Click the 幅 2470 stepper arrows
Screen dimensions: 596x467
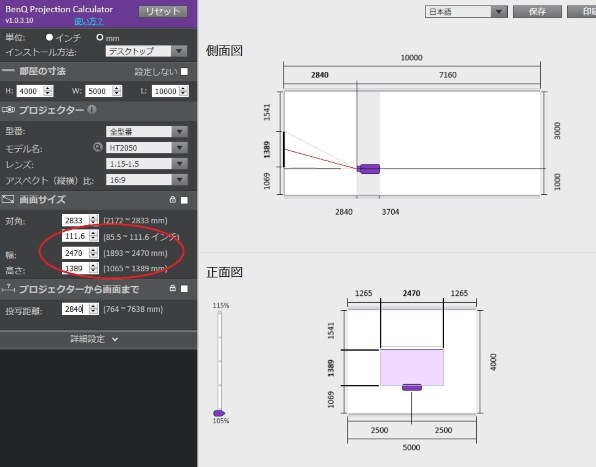[x=94, y=253]
